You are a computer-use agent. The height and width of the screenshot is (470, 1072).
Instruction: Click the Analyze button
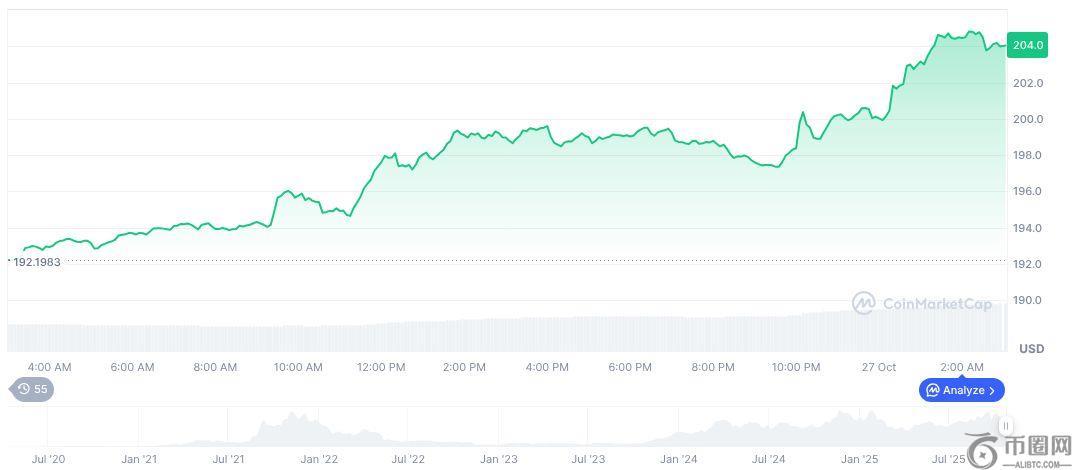(x=961, y=390)
